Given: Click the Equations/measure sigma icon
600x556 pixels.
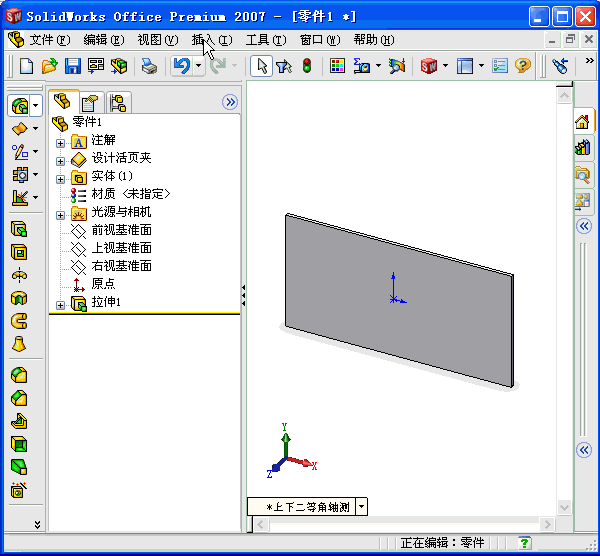Looking at the screenshot, I should pyautogui.click(x=361, y=66).
